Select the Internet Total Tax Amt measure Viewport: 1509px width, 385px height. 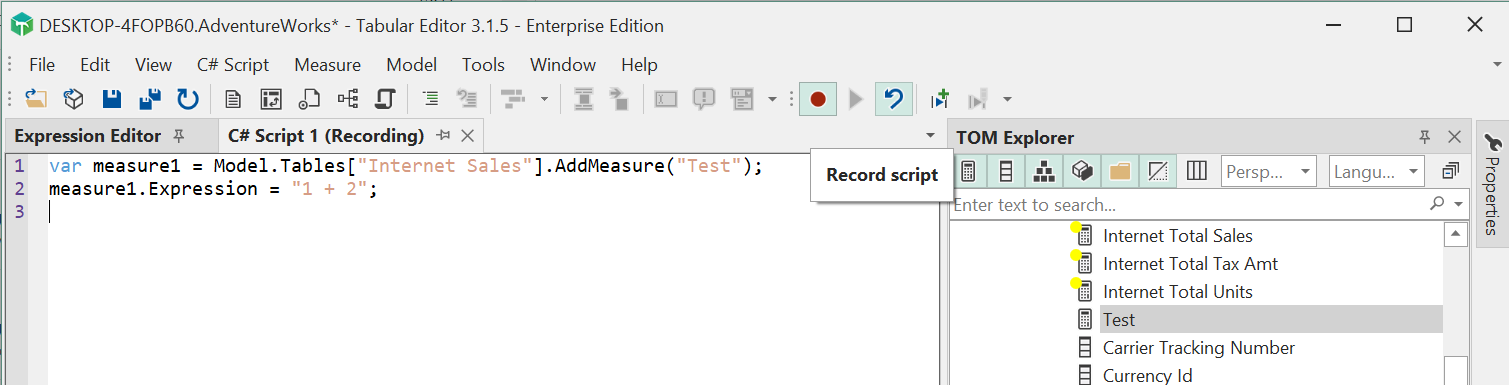1190,264
